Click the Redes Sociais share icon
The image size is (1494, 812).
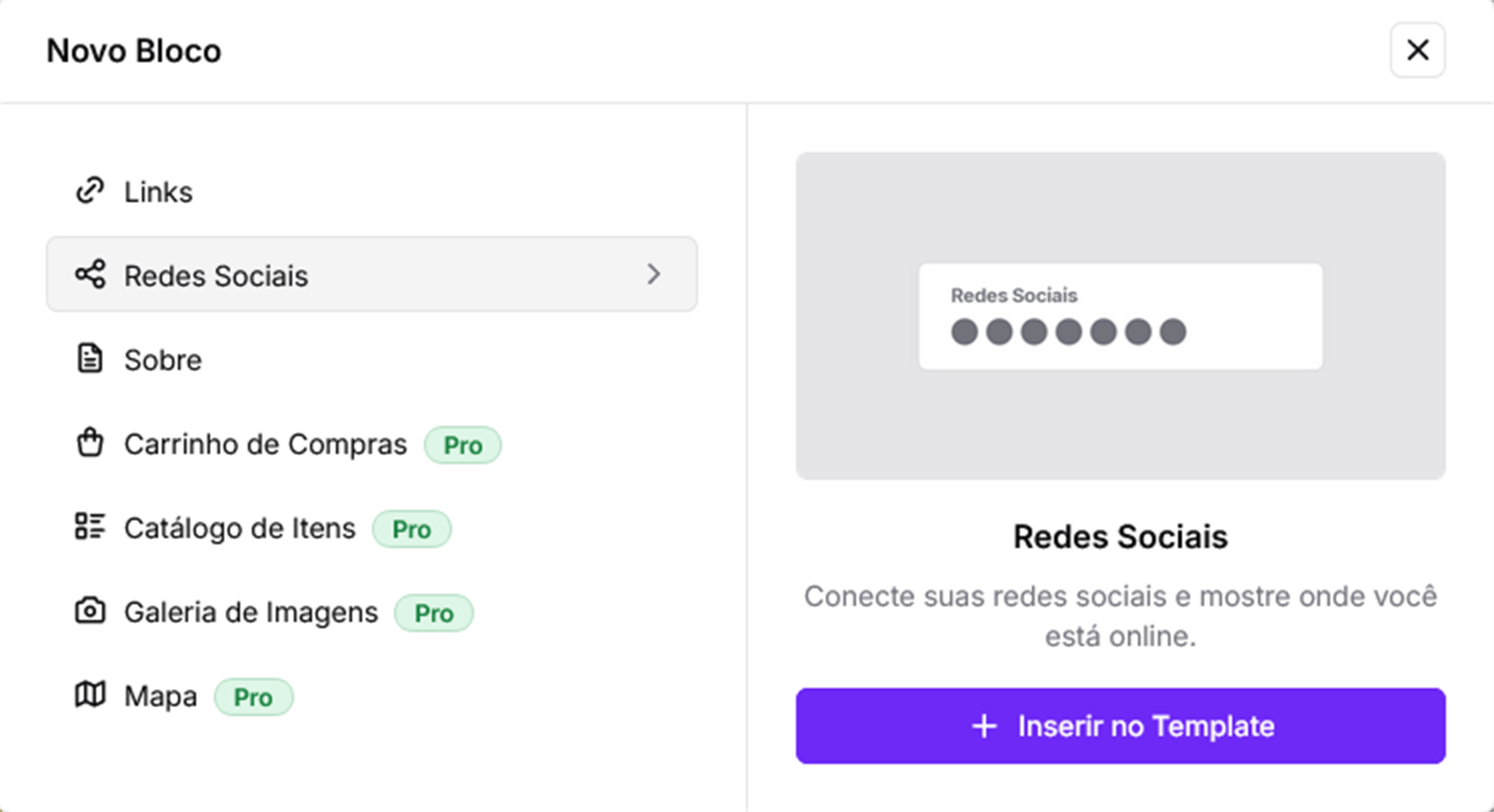coord(90,275)
